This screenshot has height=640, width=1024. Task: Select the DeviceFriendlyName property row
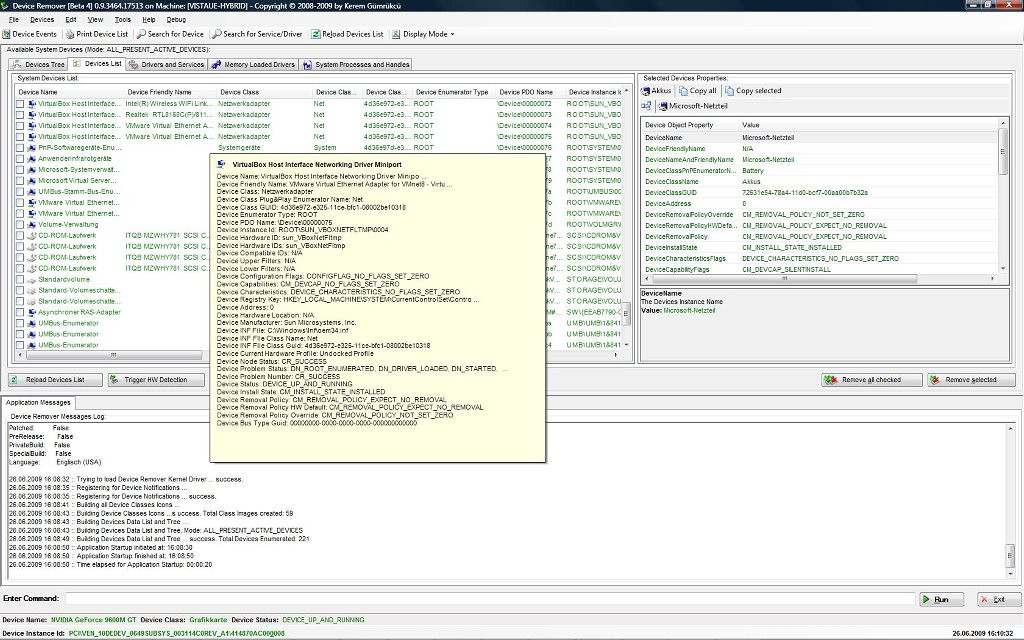tap(820, 149)
